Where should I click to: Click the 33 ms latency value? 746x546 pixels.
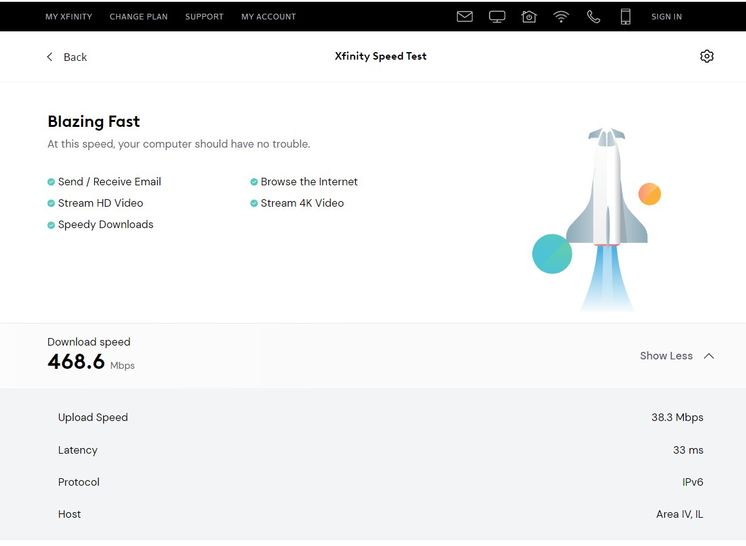point(688,450)
